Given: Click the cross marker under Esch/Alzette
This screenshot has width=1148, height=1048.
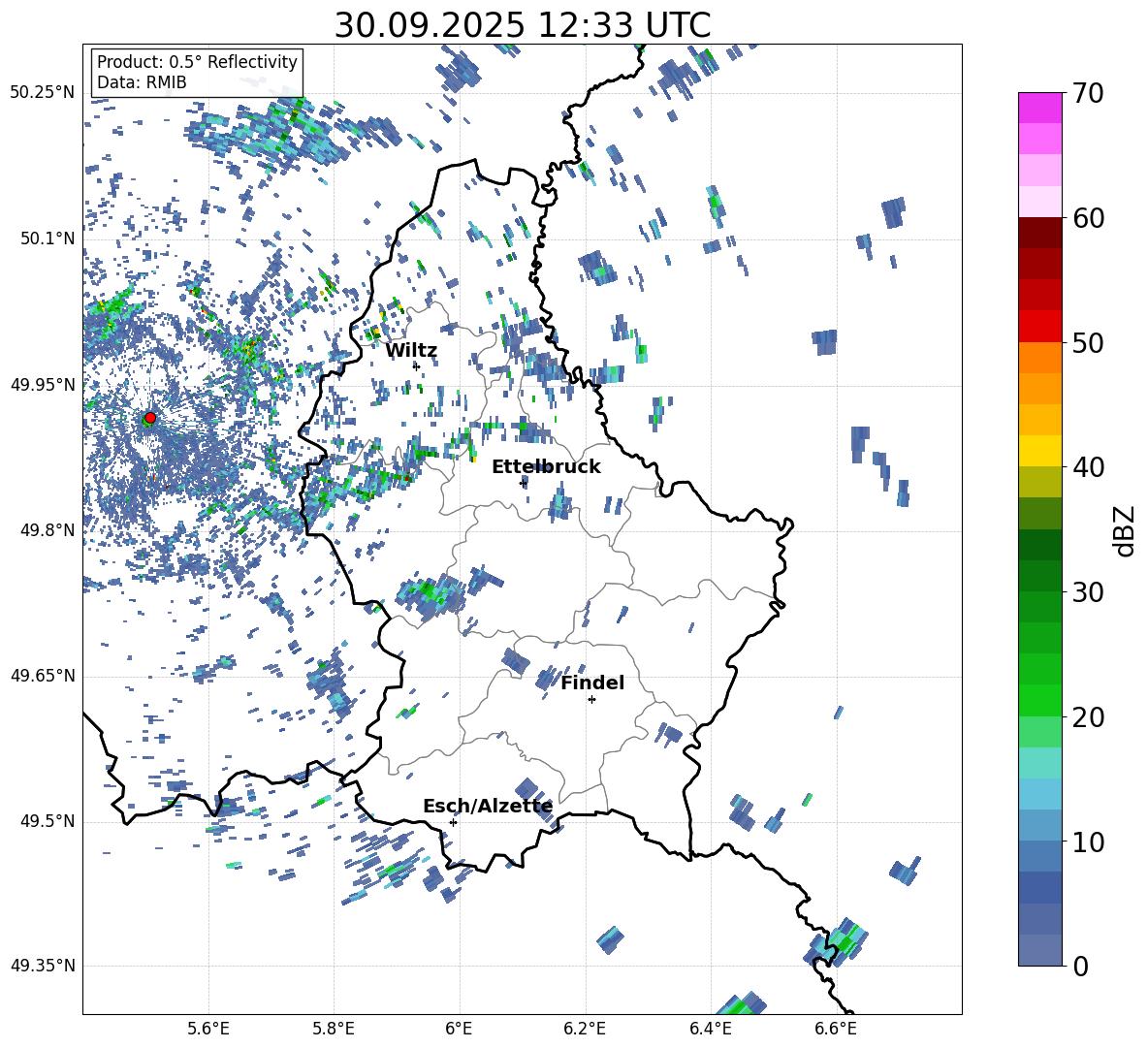Looking at the screenshot, I should pos(453,822).
